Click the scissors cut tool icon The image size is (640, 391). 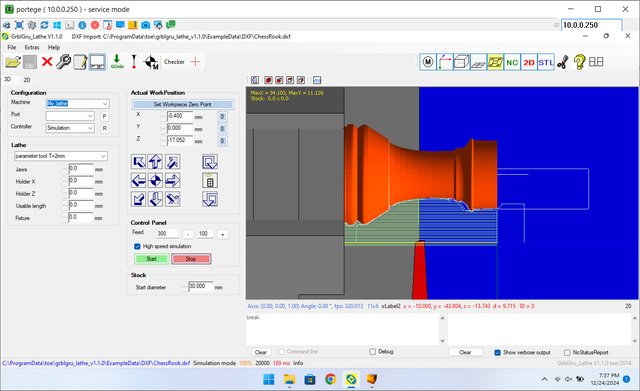click(563, 62)
